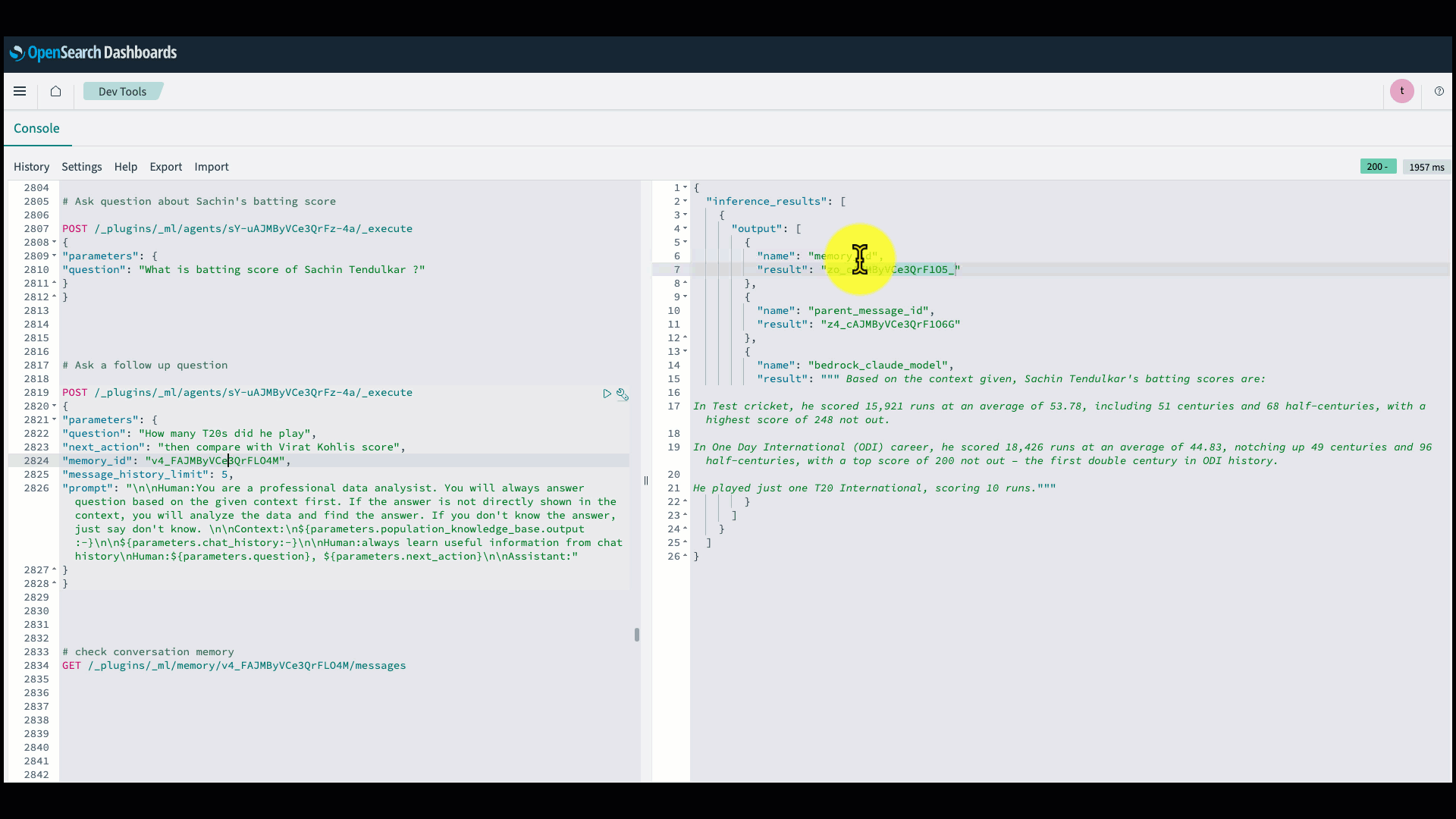Click the Dev Tools breadcrumb
This screenshot has width=1456, height=819.
122,91
